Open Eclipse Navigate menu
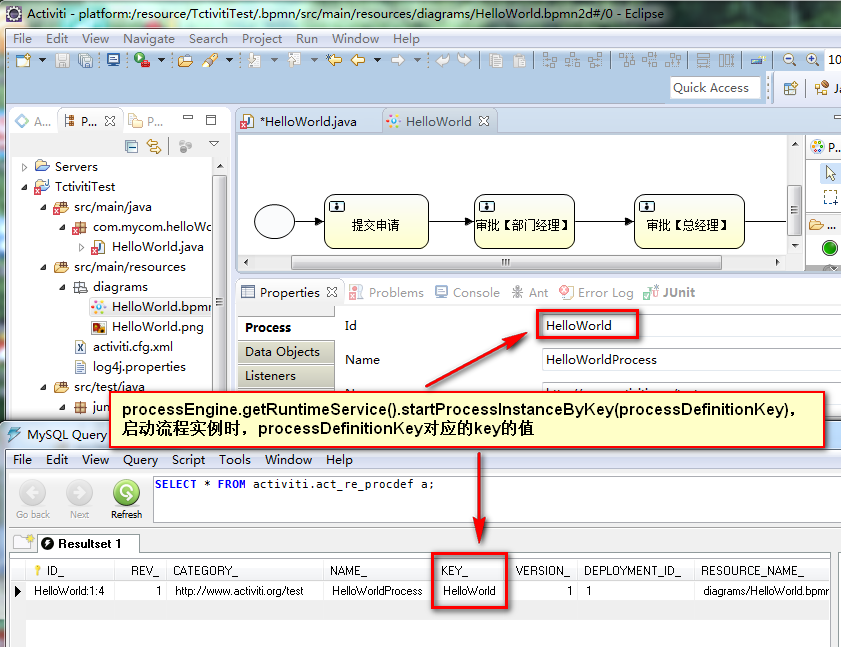Image resolution: width=841 pixels, height=647 pixels. coord(149,39)
